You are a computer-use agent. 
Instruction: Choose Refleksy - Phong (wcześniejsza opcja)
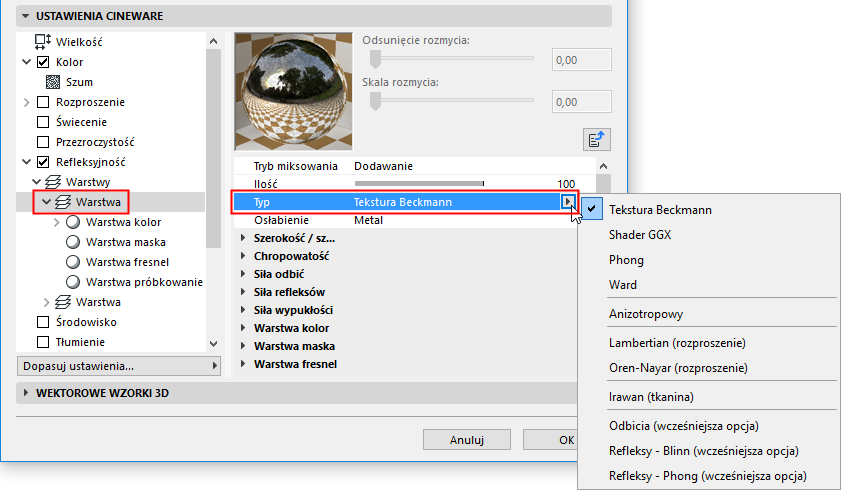click(x=708, y=476)
